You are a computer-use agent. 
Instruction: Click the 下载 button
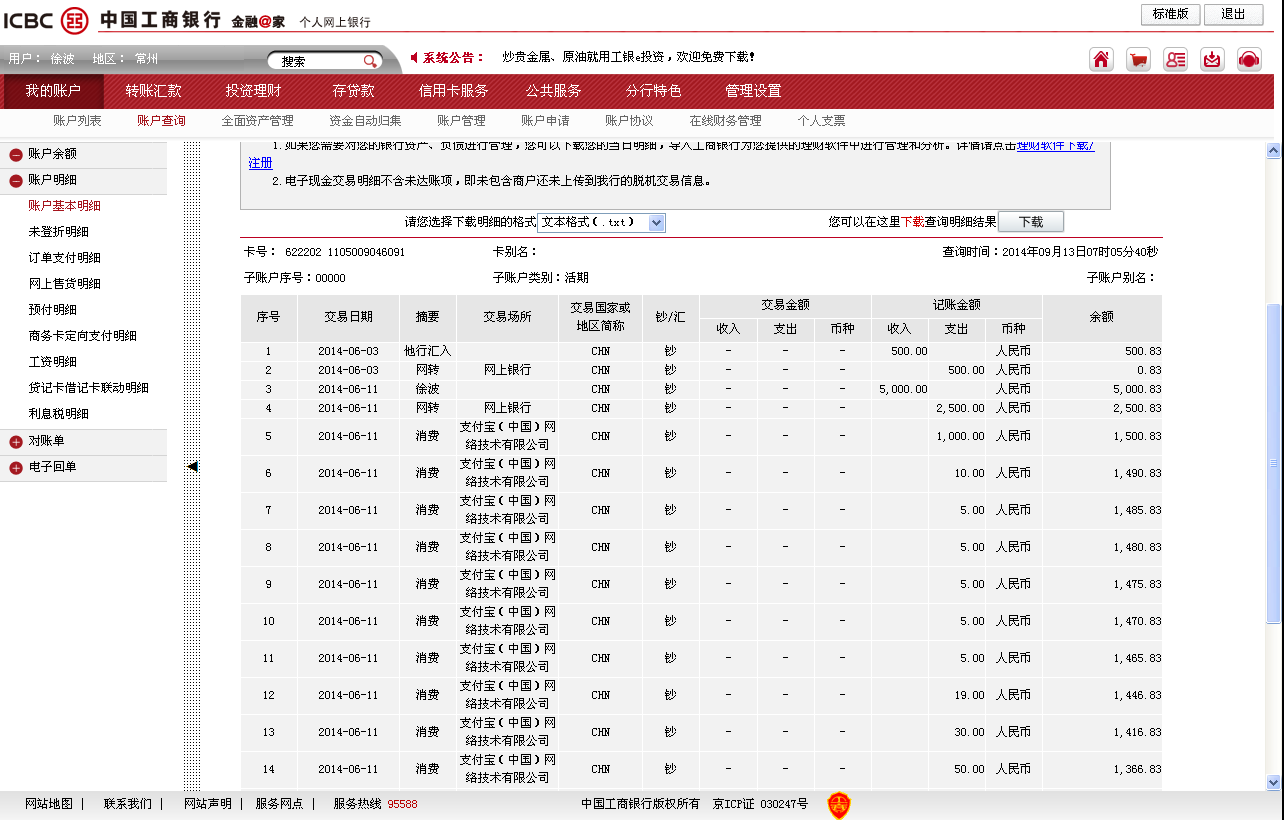(1030, 222)
